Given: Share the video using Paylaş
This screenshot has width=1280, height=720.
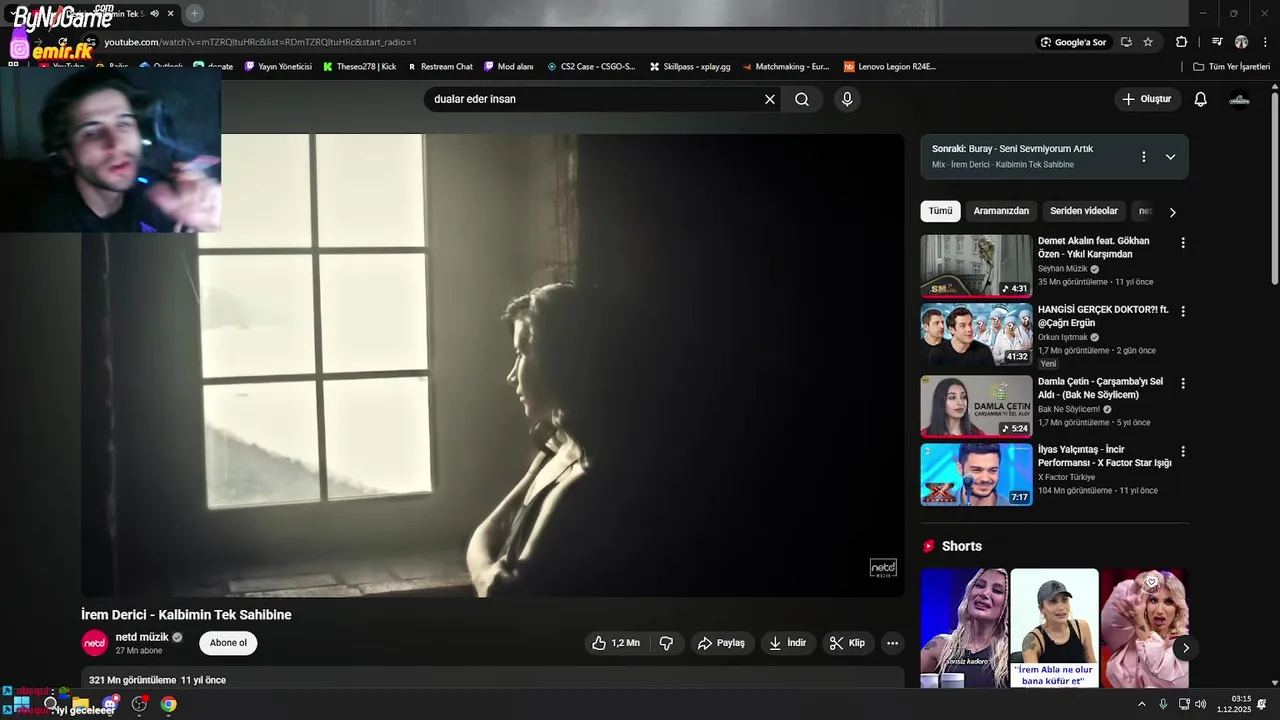Looking at the screenshot, I should [721, 643].
